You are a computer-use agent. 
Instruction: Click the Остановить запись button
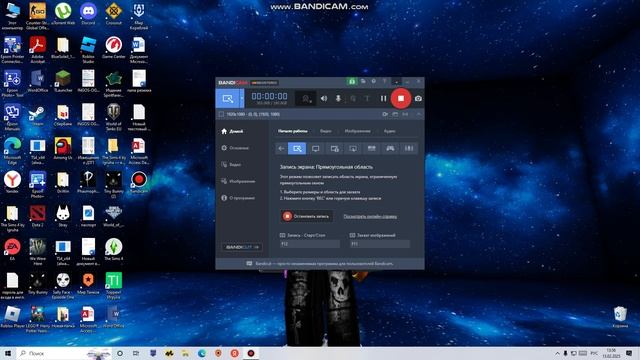[x=307, y=216]
